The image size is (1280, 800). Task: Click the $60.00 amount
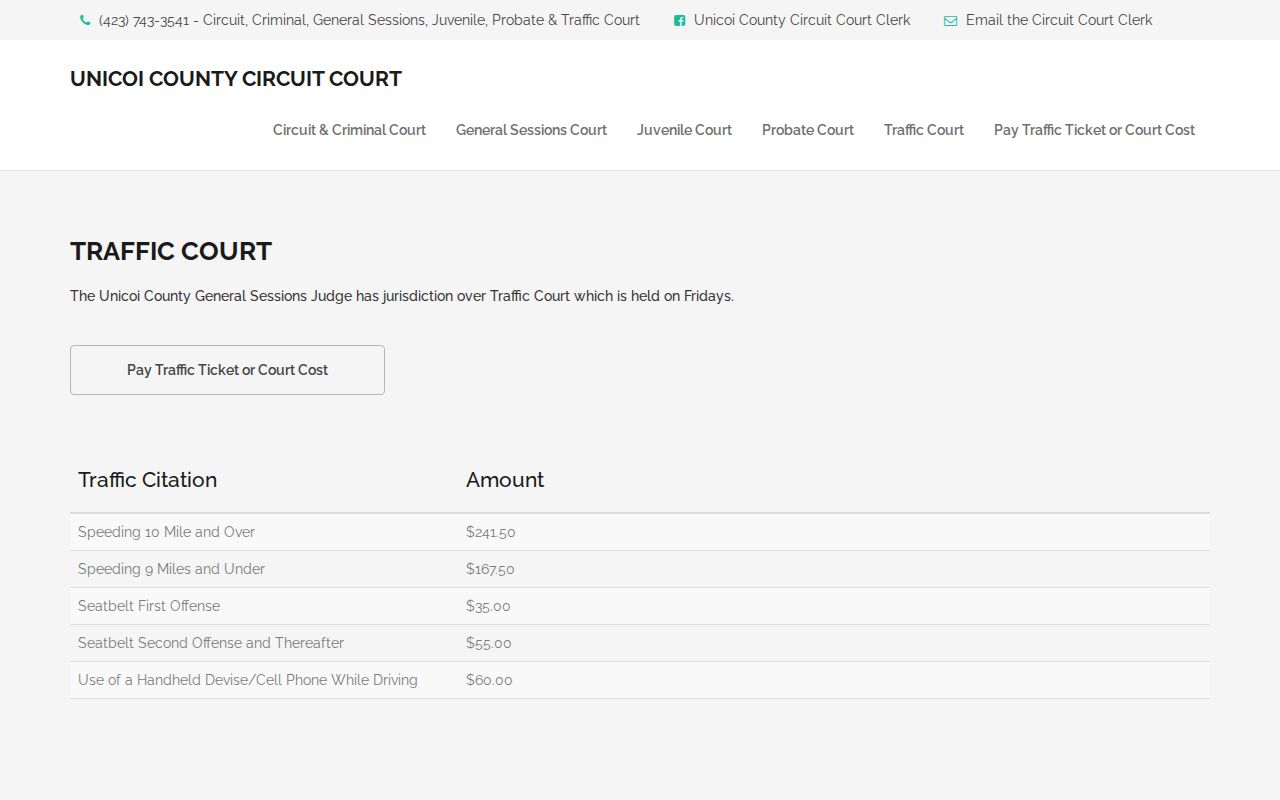click(x=489, y=680)
